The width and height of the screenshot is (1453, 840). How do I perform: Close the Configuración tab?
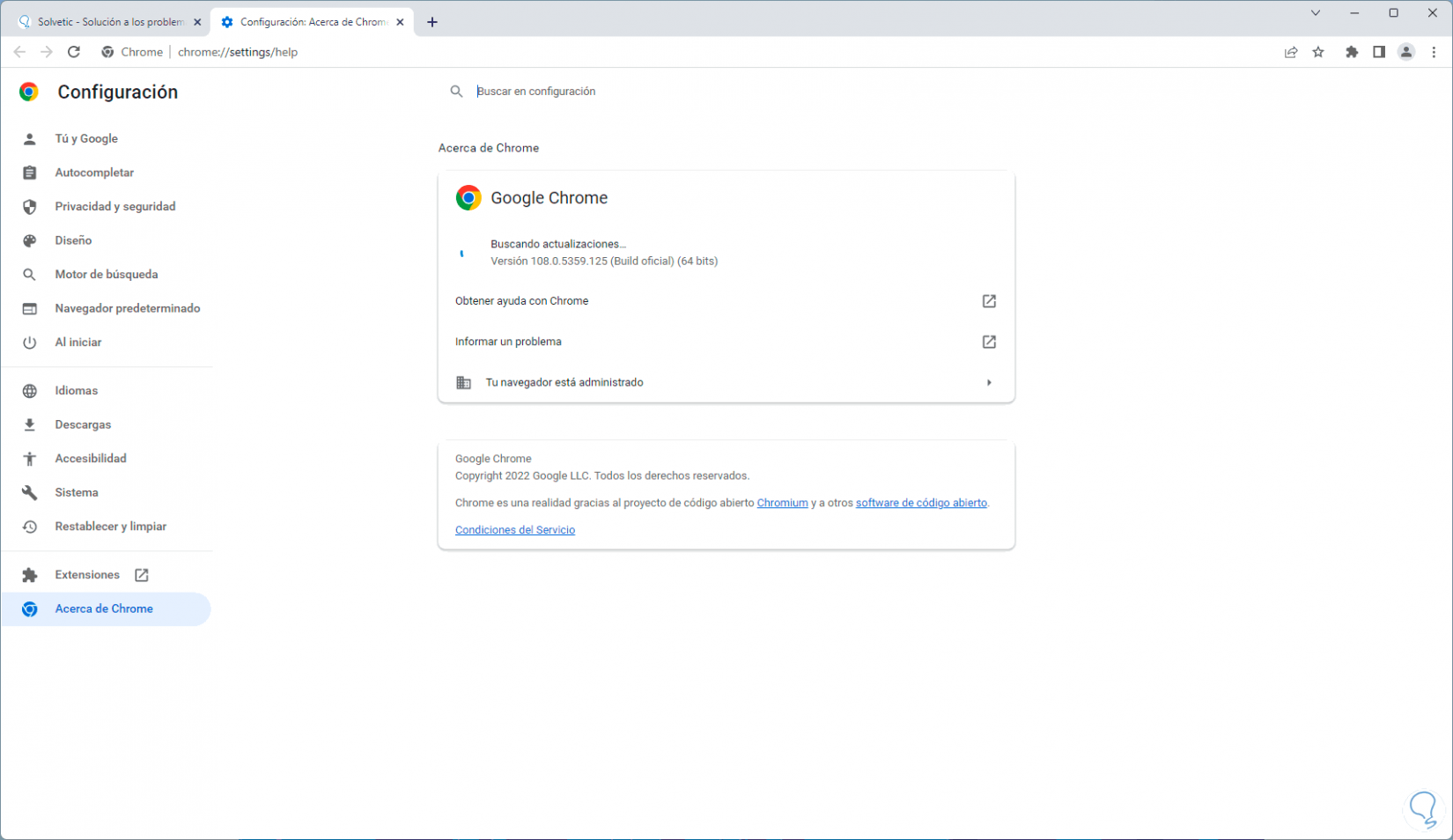(400, 22)
